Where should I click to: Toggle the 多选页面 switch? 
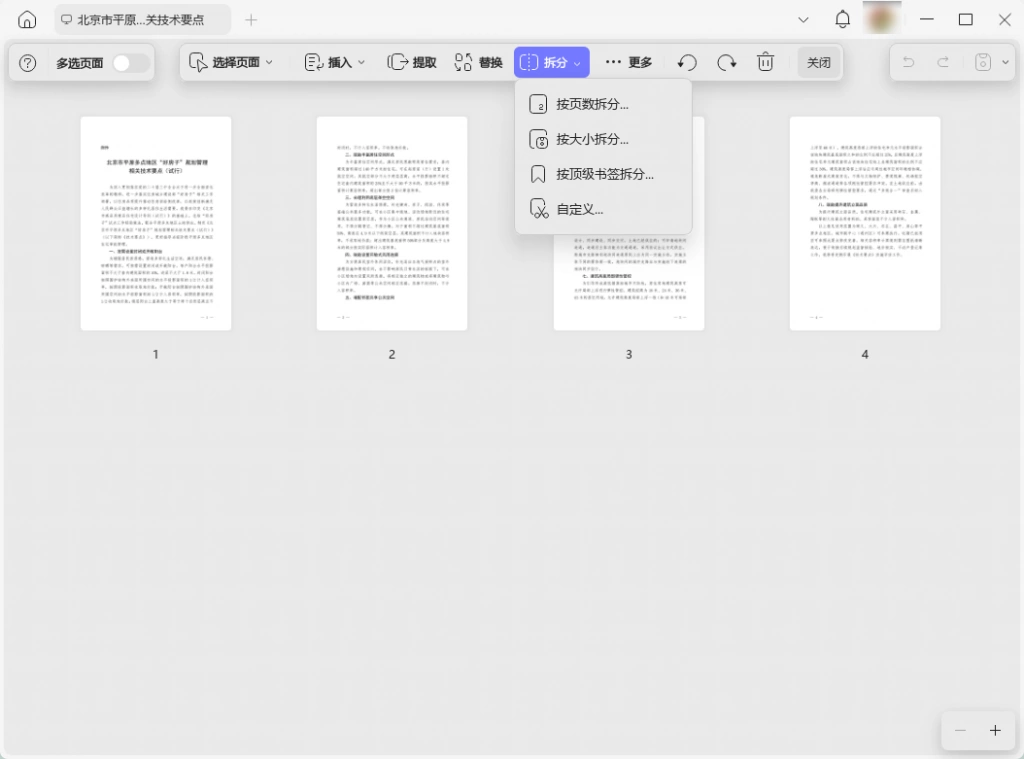131,63
